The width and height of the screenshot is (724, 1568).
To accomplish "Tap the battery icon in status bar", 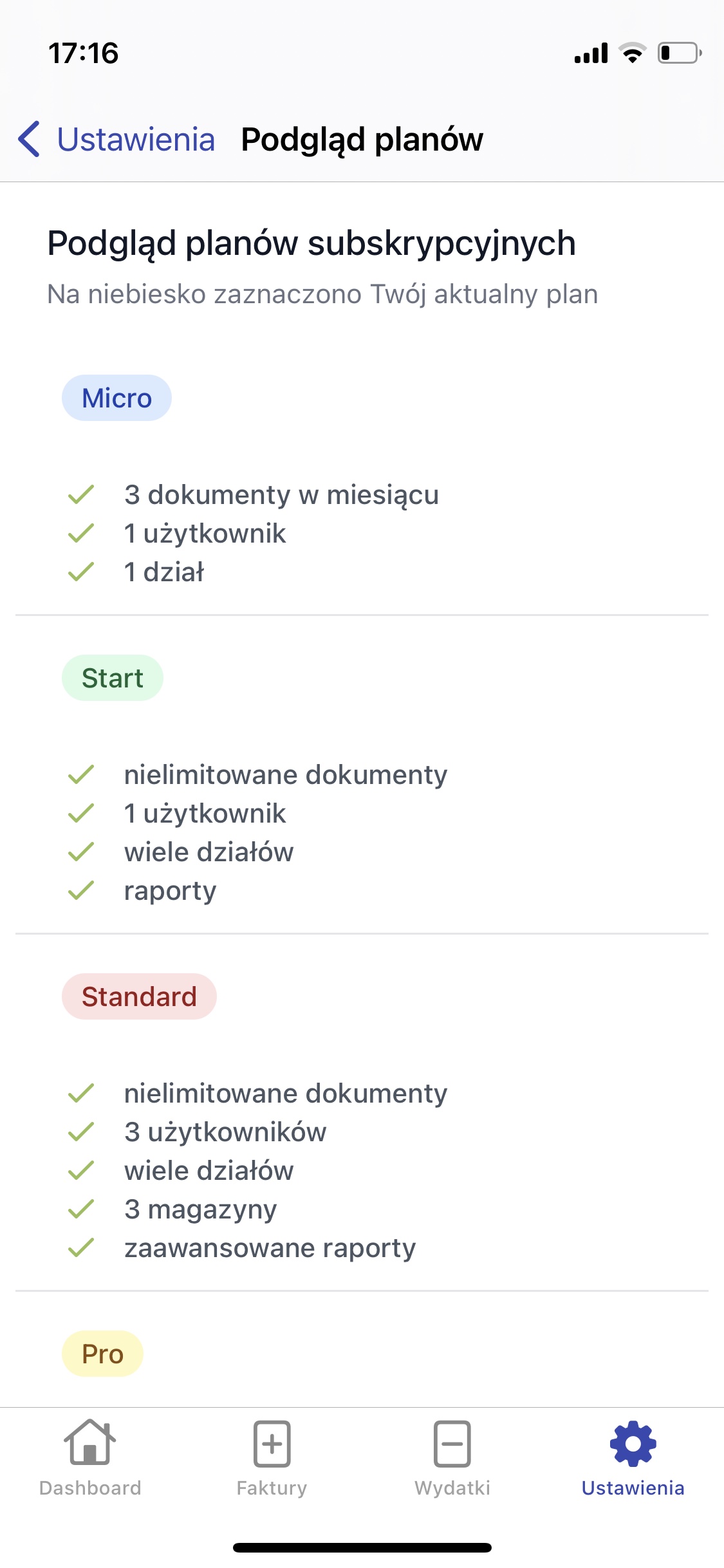I will pos(679,53).
